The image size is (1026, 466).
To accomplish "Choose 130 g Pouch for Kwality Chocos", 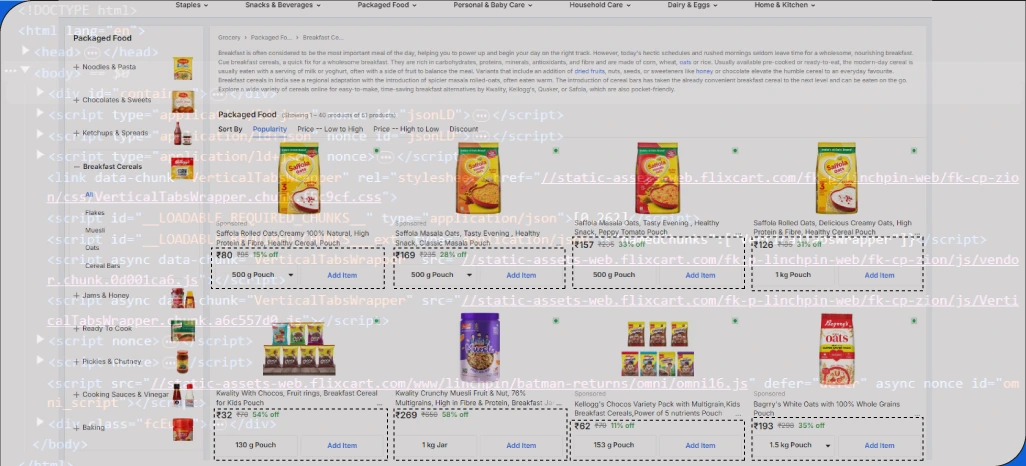I will tap(255, 445).
